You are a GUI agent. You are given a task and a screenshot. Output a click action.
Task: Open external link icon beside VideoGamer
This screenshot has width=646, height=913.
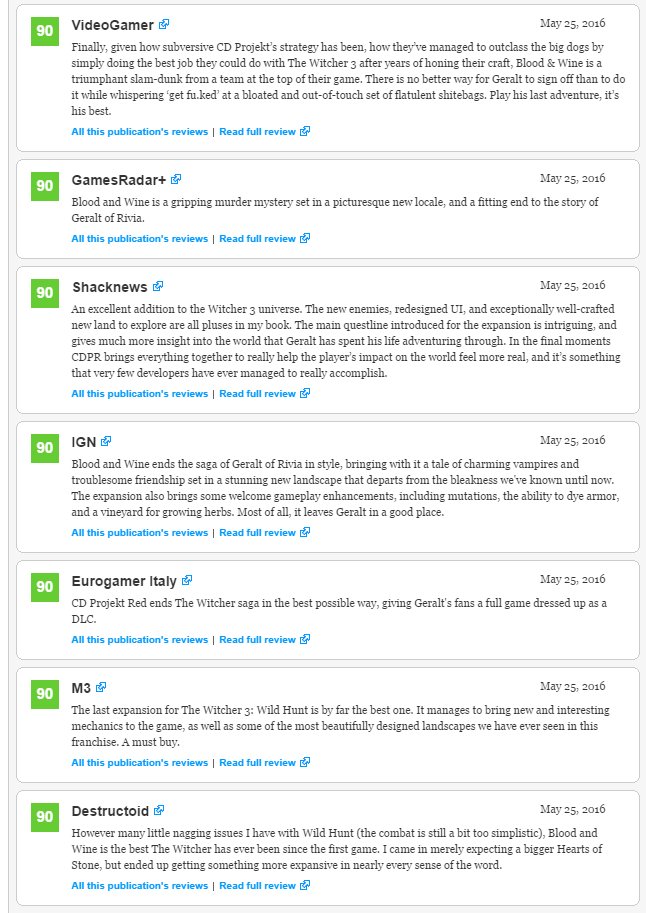[x=164, y=24]
